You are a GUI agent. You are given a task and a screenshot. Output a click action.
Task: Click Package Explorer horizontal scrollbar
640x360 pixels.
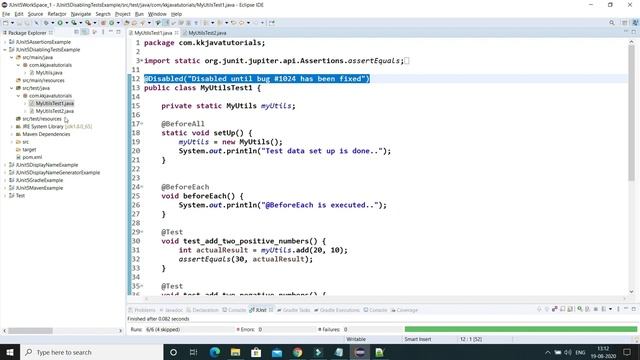coord(31,331)
